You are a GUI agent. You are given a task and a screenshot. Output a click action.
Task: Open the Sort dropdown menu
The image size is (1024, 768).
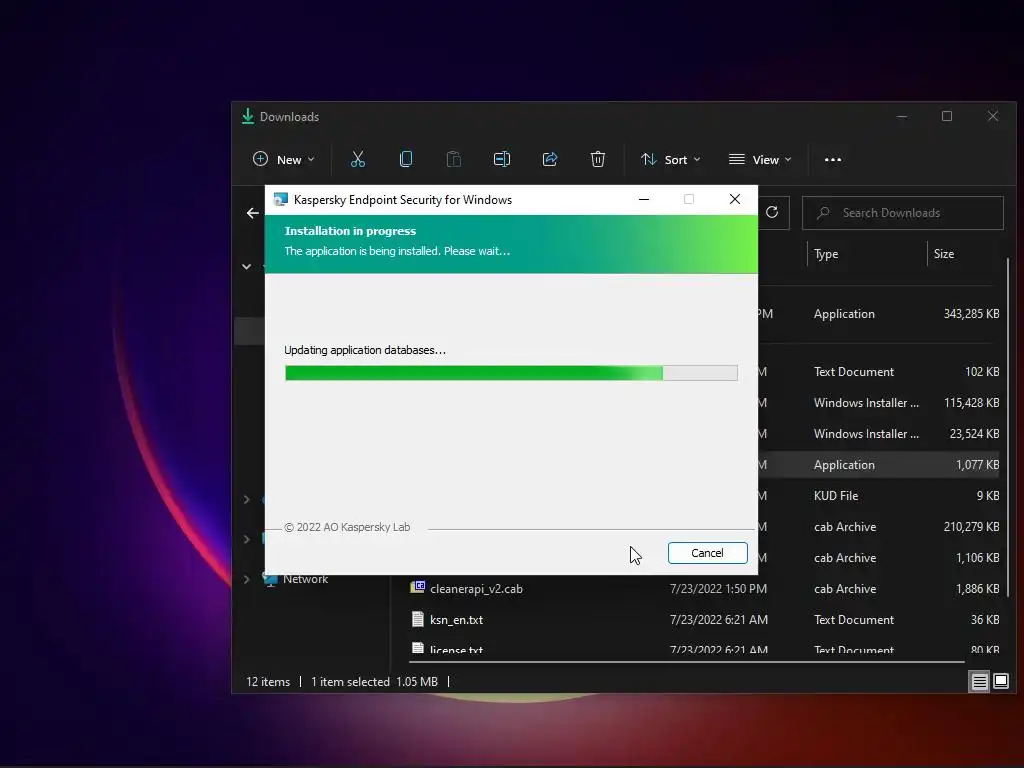[x=671, y=159]
